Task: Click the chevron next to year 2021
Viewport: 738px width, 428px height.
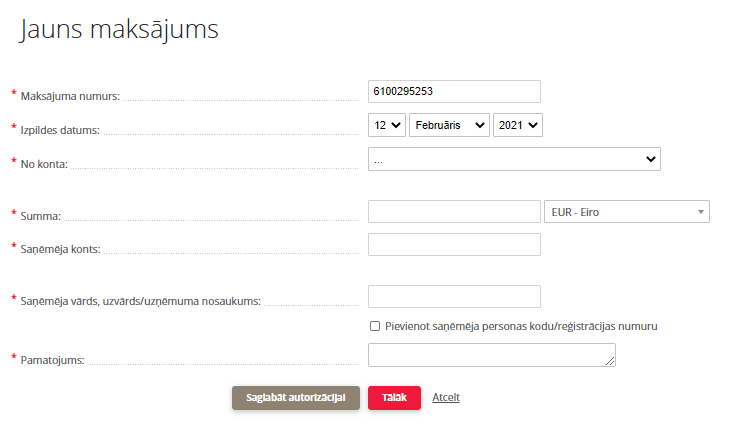Action: click(x=533, y=125)
